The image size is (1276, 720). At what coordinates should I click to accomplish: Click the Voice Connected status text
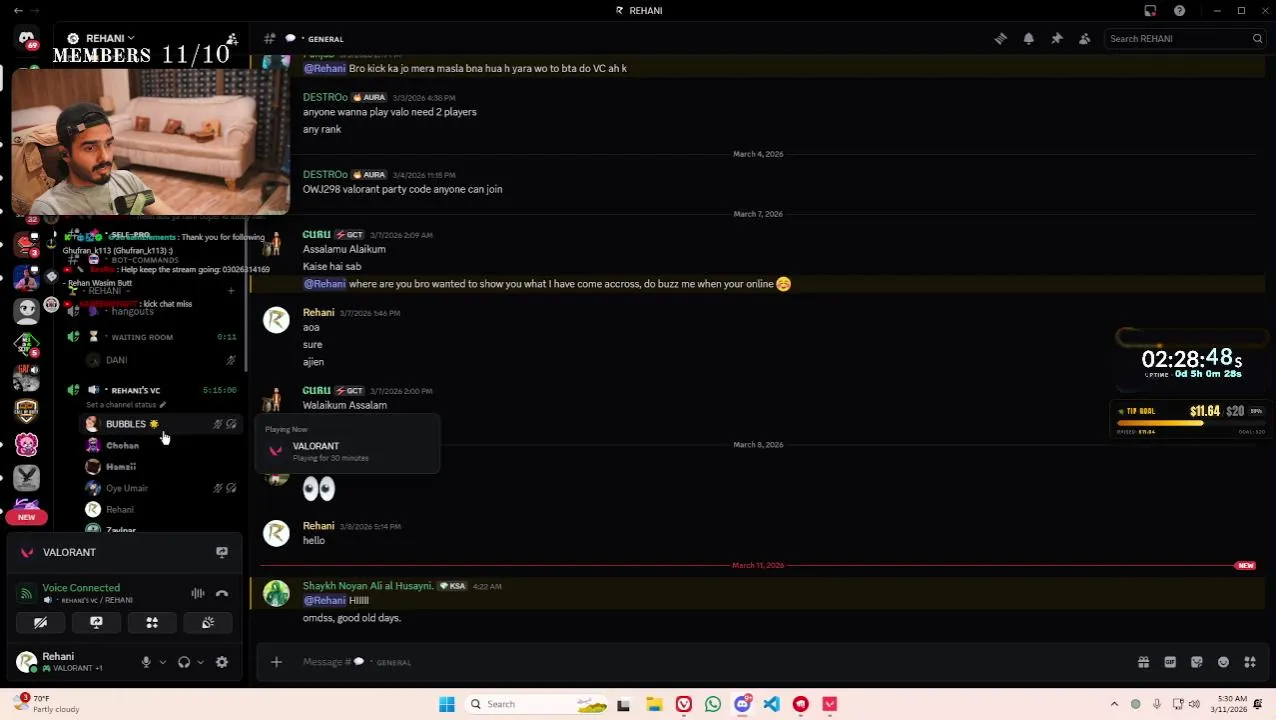pos(81,588)
